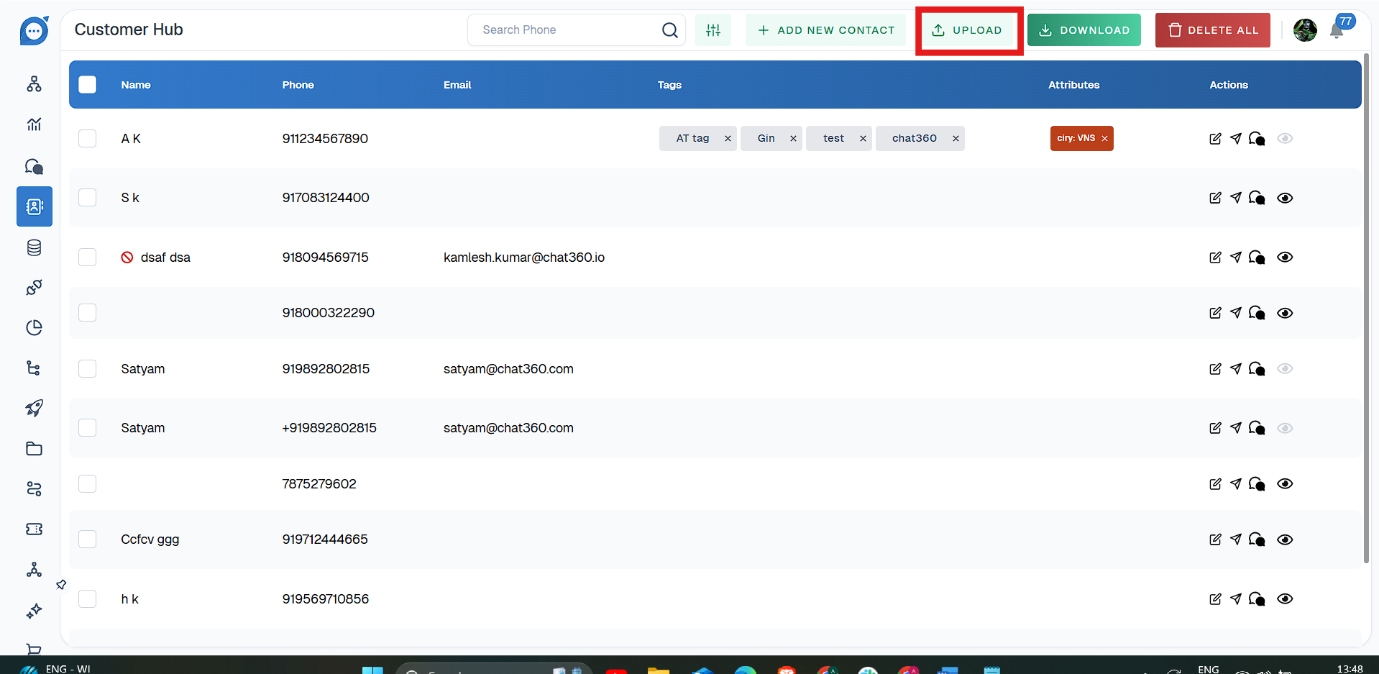Open chat icon for dsaf dsa row
This screenshot has width=1379, height=674.
tap(1257, 257)
